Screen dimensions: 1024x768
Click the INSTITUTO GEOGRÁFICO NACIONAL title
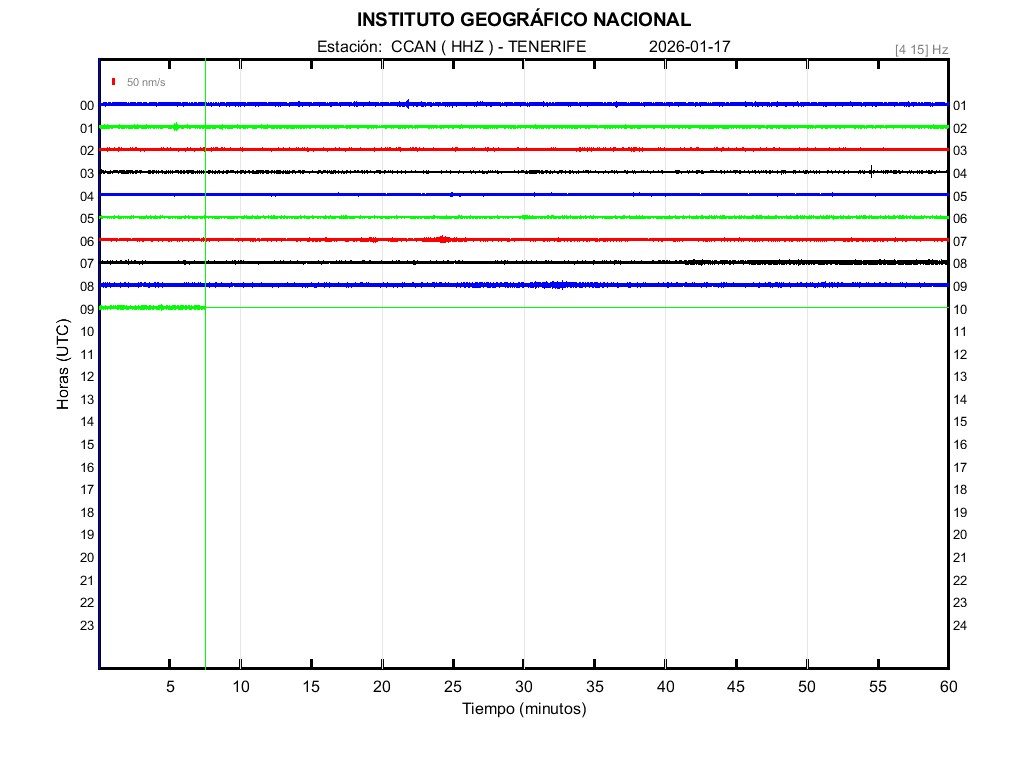(523, 20)
